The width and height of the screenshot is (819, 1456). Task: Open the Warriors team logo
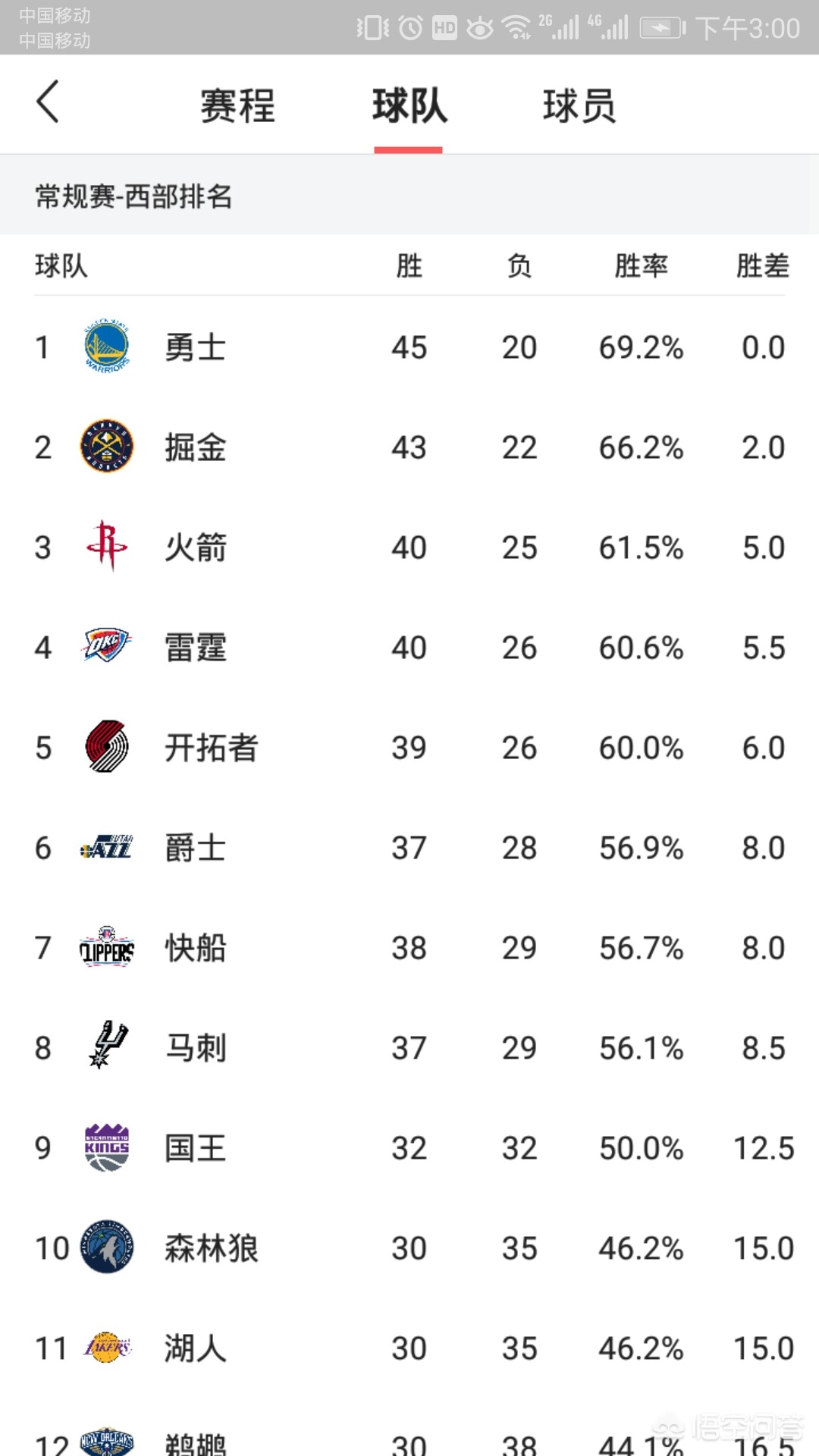point(106,347)
